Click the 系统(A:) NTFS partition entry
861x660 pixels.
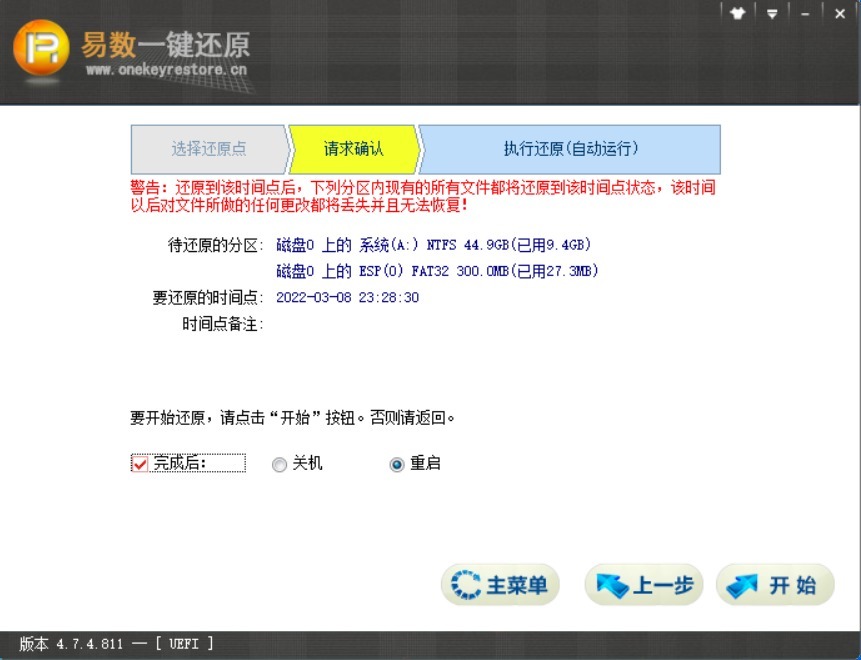tap(434, 244)
